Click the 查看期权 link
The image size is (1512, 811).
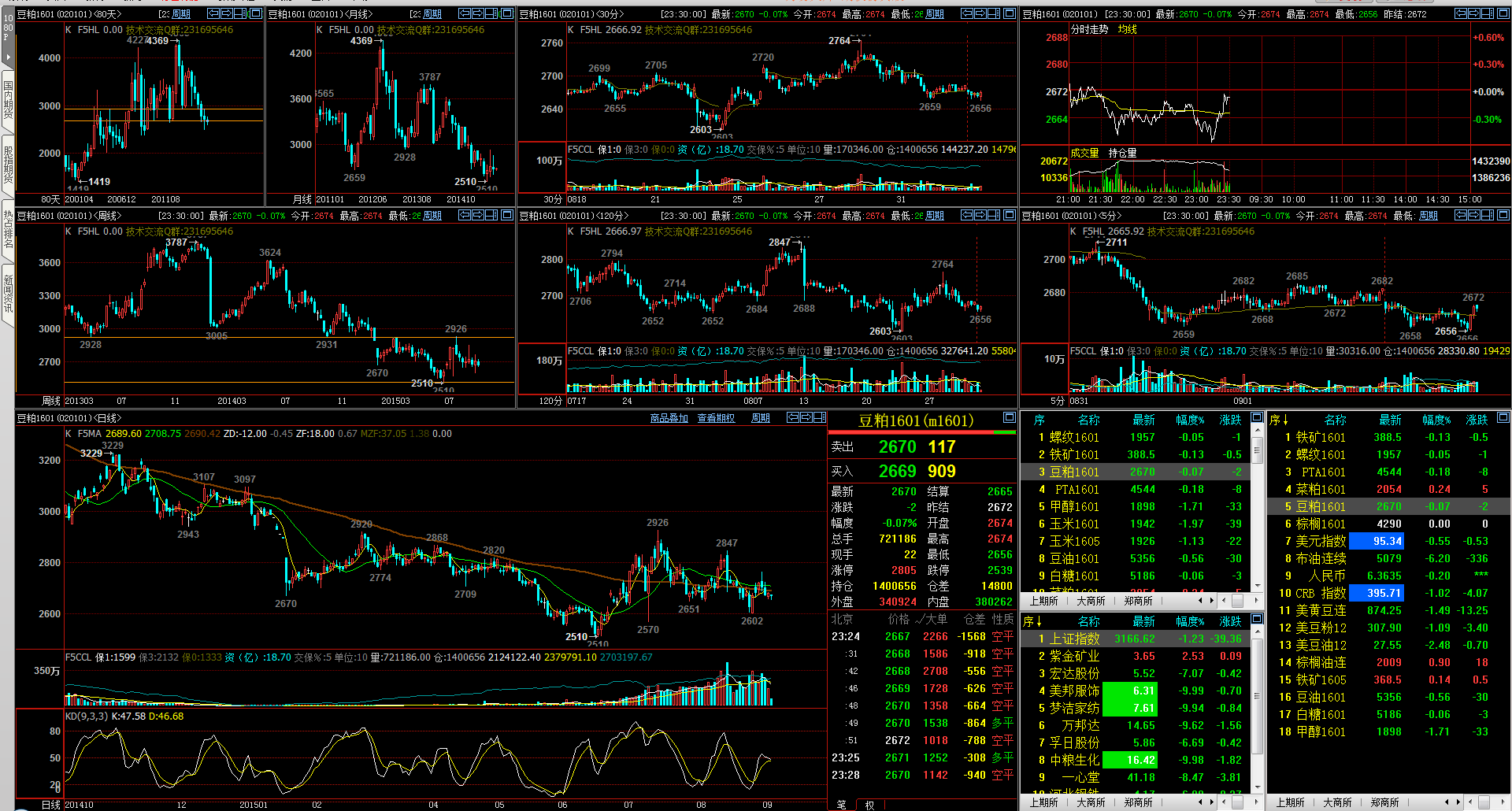pos(716,418)
